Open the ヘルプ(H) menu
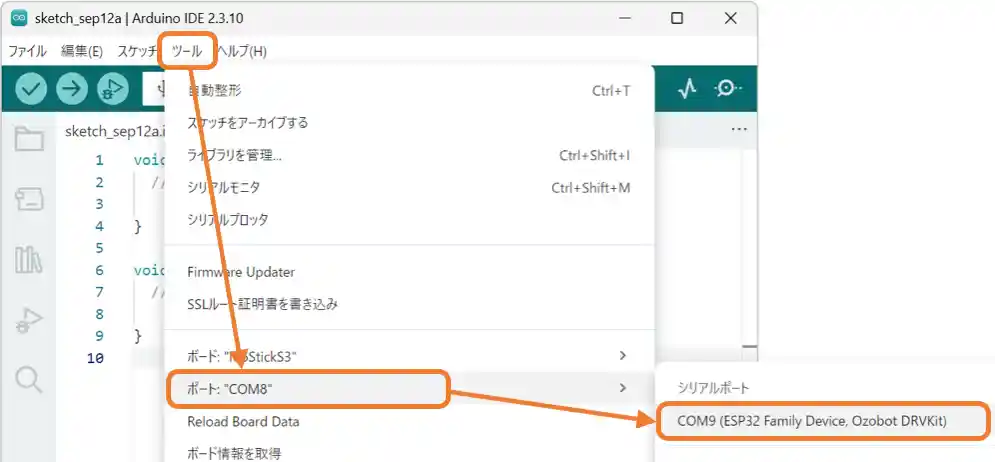The height and width of the screenshot is (462, 995). pos(241,51)
